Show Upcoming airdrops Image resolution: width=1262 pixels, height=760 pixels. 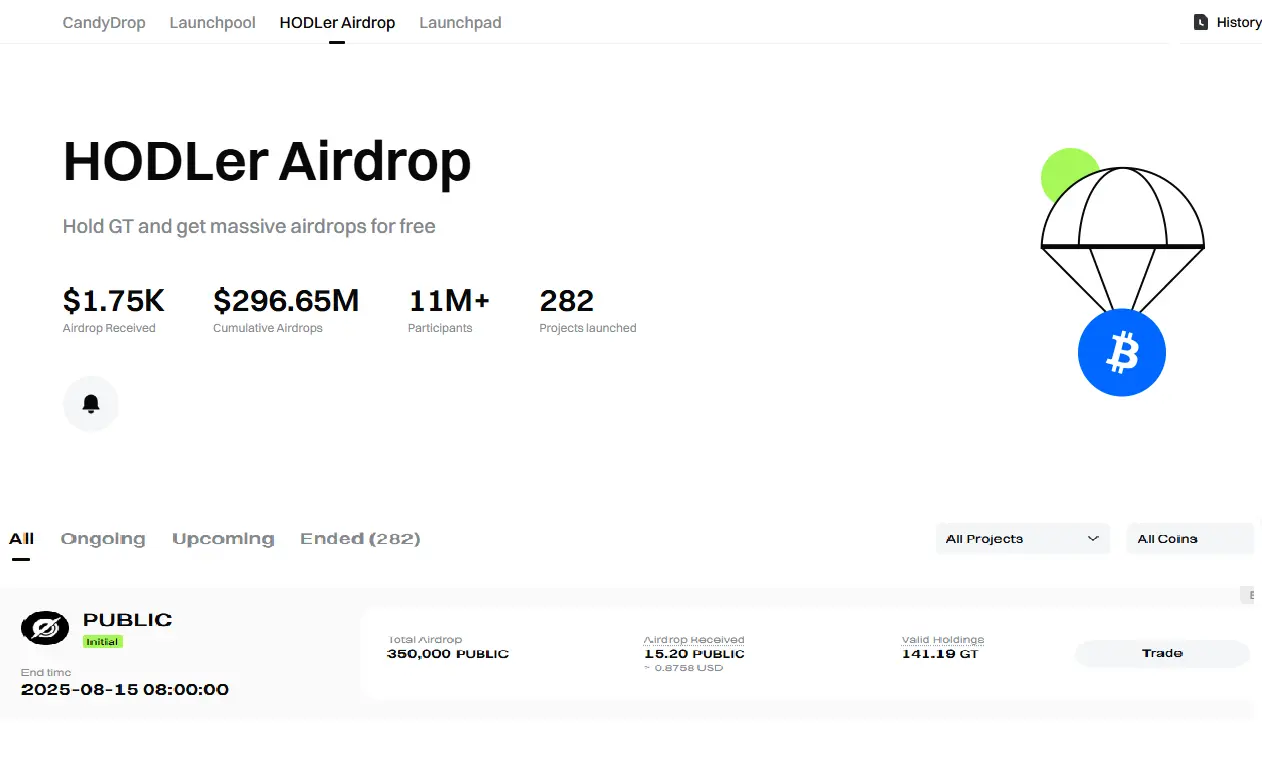[x=223, y=538]
